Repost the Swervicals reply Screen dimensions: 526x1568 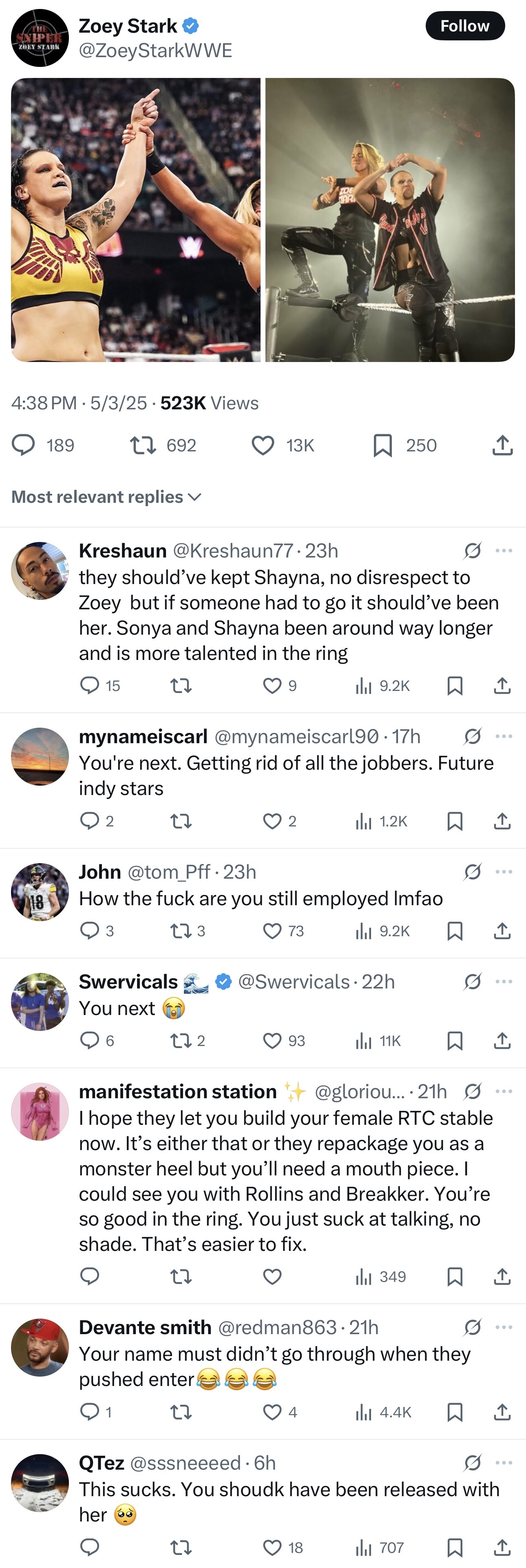coord(181,1041)
